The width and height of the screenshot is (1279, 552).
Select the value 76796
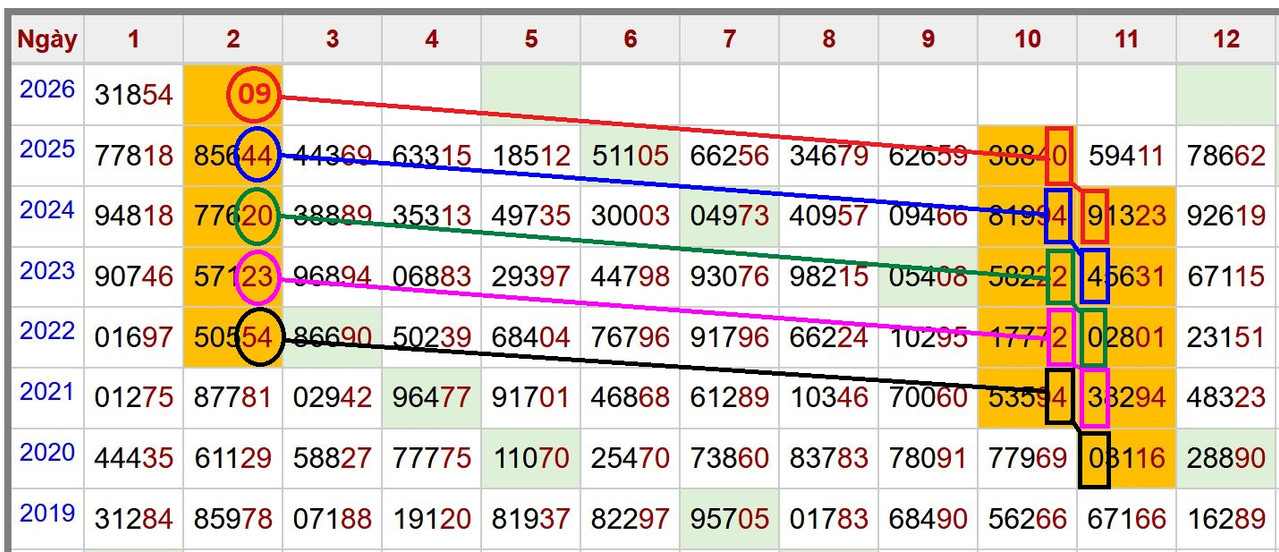[630, 338]
